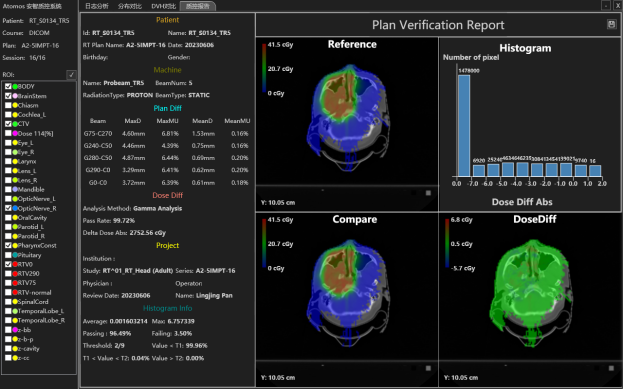Uncheck the BrainStem ROI checkbox

pyautogui.click(x=8, y=96)
